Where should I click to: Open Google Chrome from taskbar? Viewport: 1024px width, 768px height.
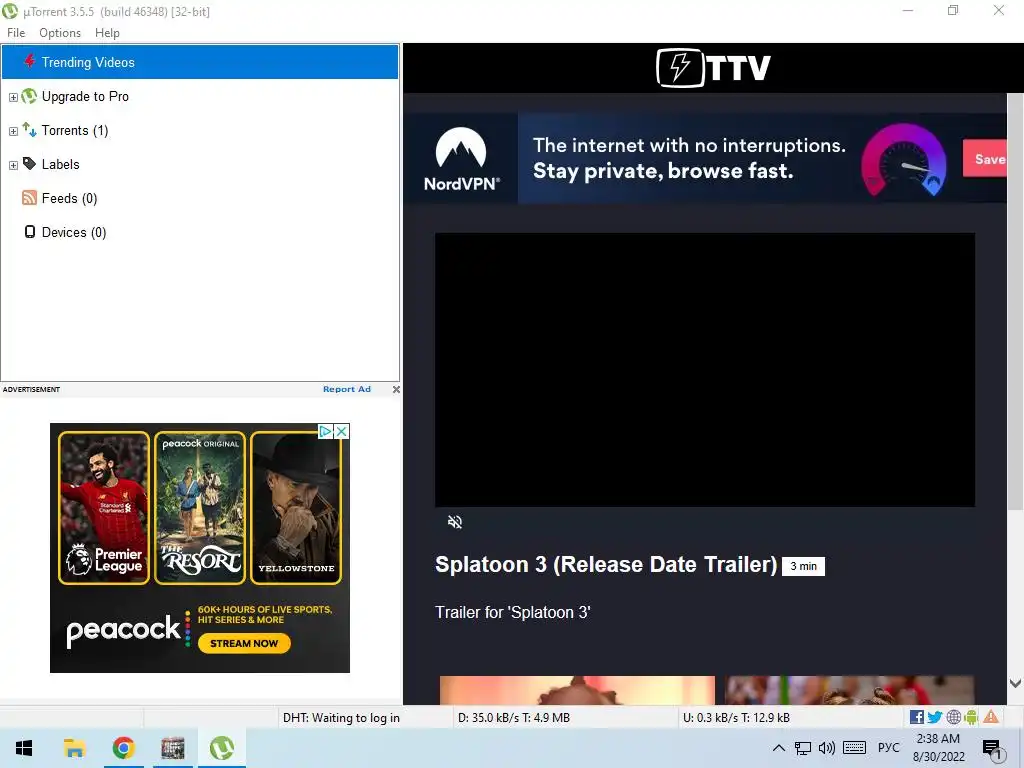point(123,748)
